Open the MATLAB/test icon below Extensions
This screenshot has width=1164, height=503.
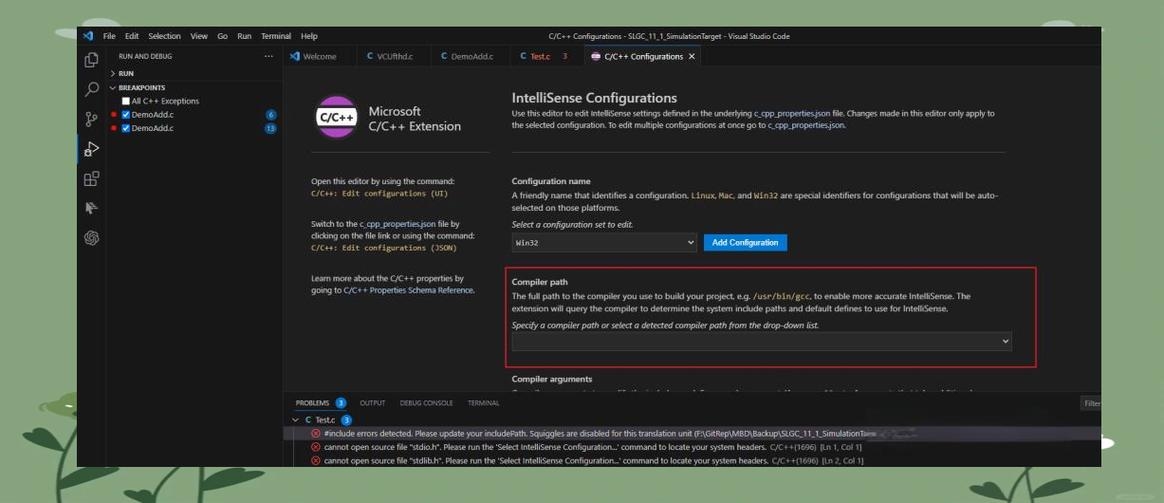(x=91, y=208)
